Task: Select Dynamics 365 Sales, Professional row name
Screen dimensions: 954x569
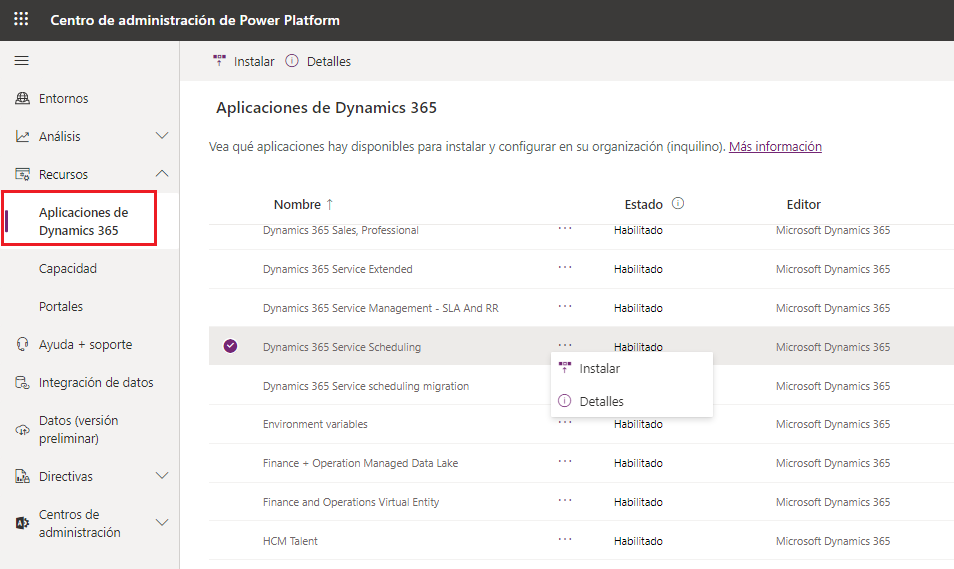Action: click(x=341, y=230)
